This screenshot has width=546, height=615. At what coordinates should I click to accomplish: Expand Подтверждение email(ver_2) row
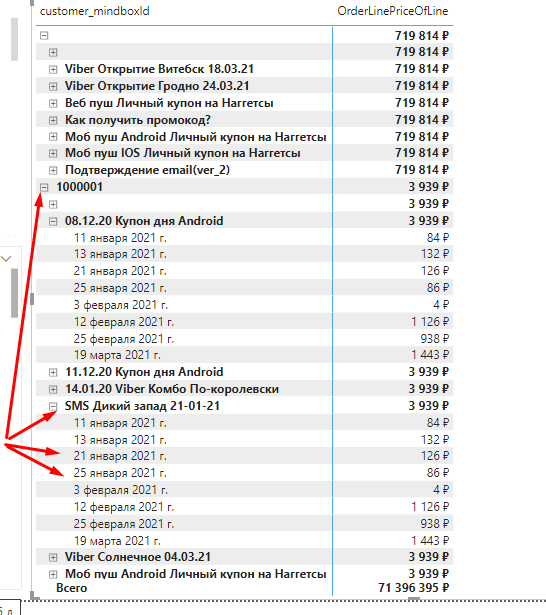coord(53,171)
